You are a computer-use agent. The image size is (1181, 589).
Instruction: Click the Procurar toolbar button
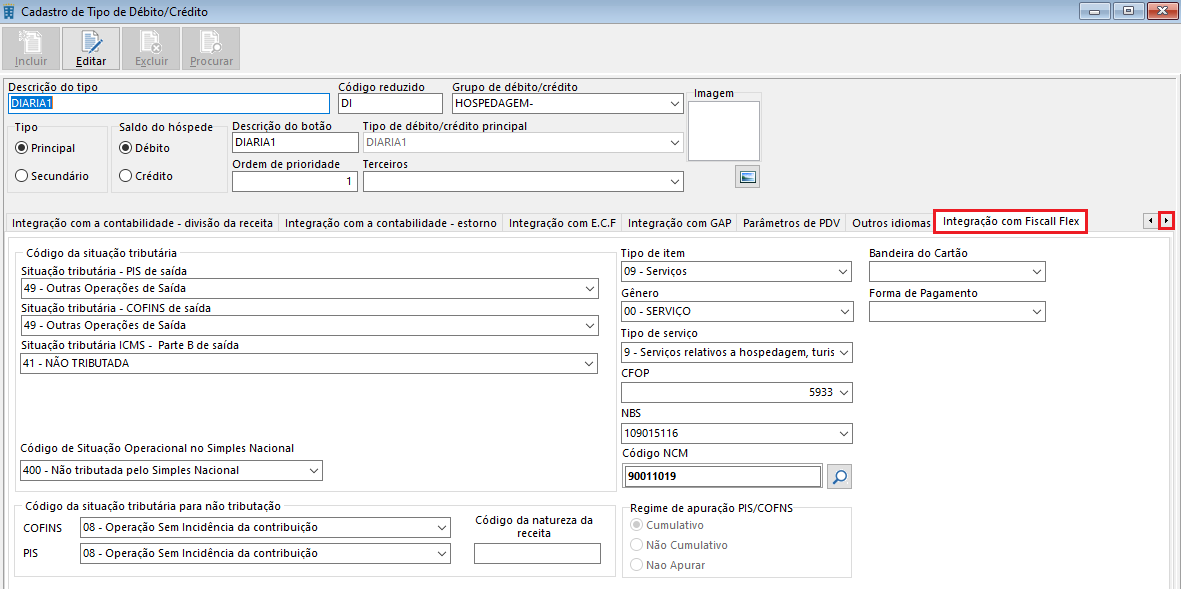(x=211, y=49)
